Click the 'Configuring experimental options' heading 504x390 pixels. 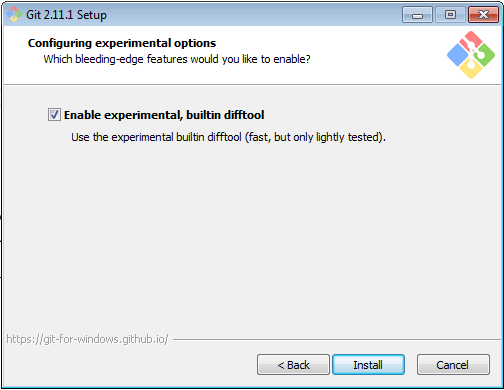point(122,43)
